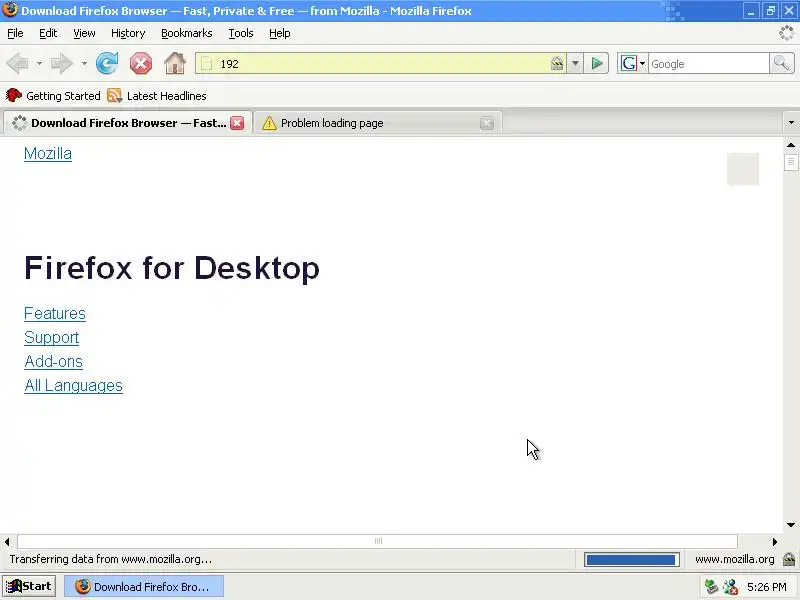This screenshot has width=800, height=600.
Task: Click the Latest Headlines feed icon
Action: pos(114,95)
